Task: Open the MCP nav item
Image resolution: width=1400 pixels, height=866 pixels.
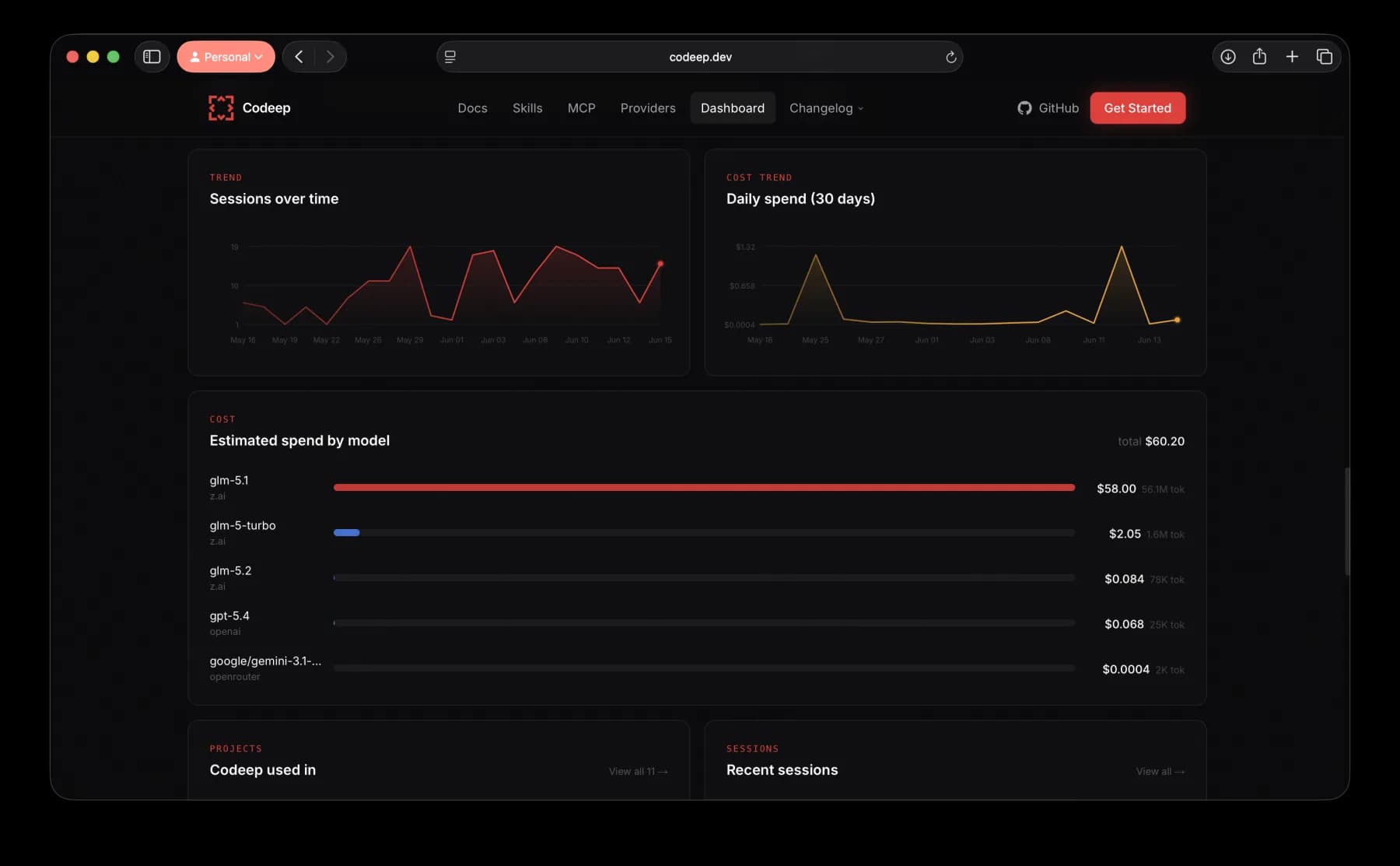Action: (581, 108)
